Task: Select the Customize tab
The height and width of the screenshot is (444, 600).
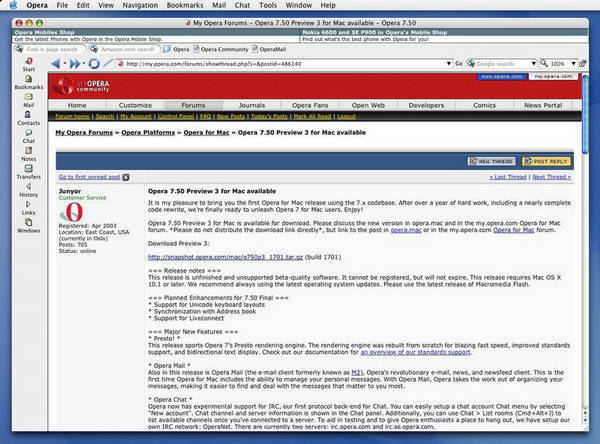Action: click(135, 105)
